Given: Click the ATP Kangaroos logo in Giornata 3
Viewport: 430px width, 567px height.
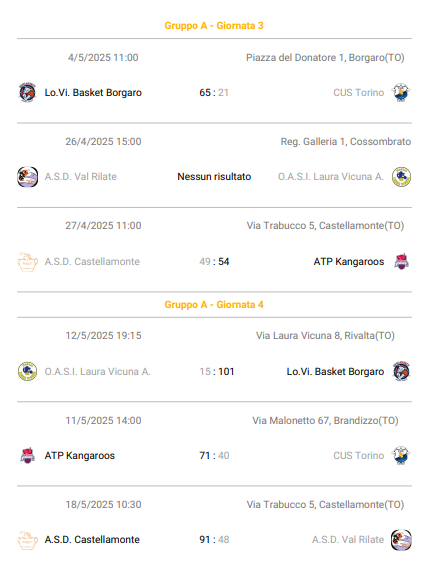Looking at the screenshot, I should tap(401, 261).
